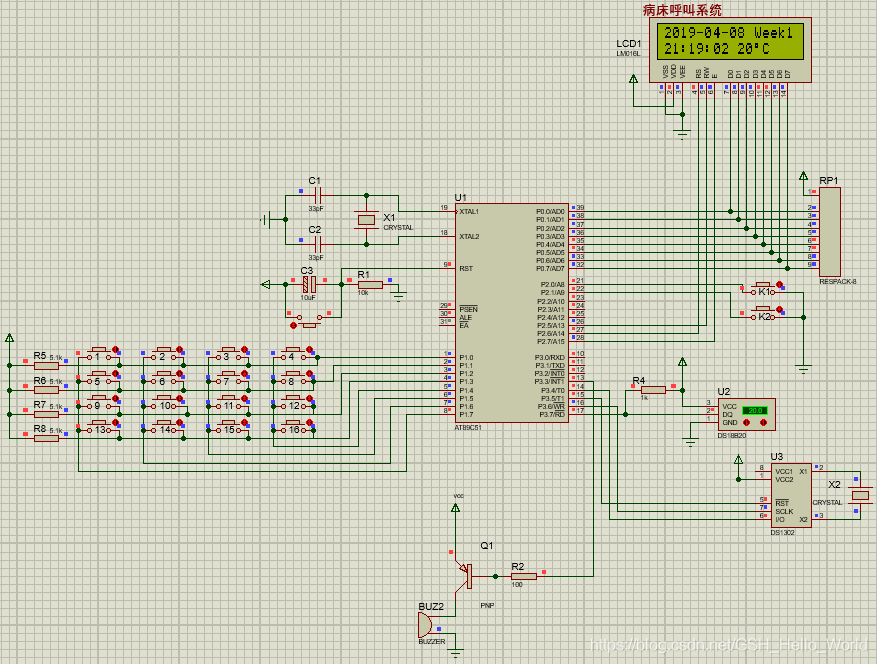
Task: Click the P3.7/RD pin label on U1
Action: [551, 415]
